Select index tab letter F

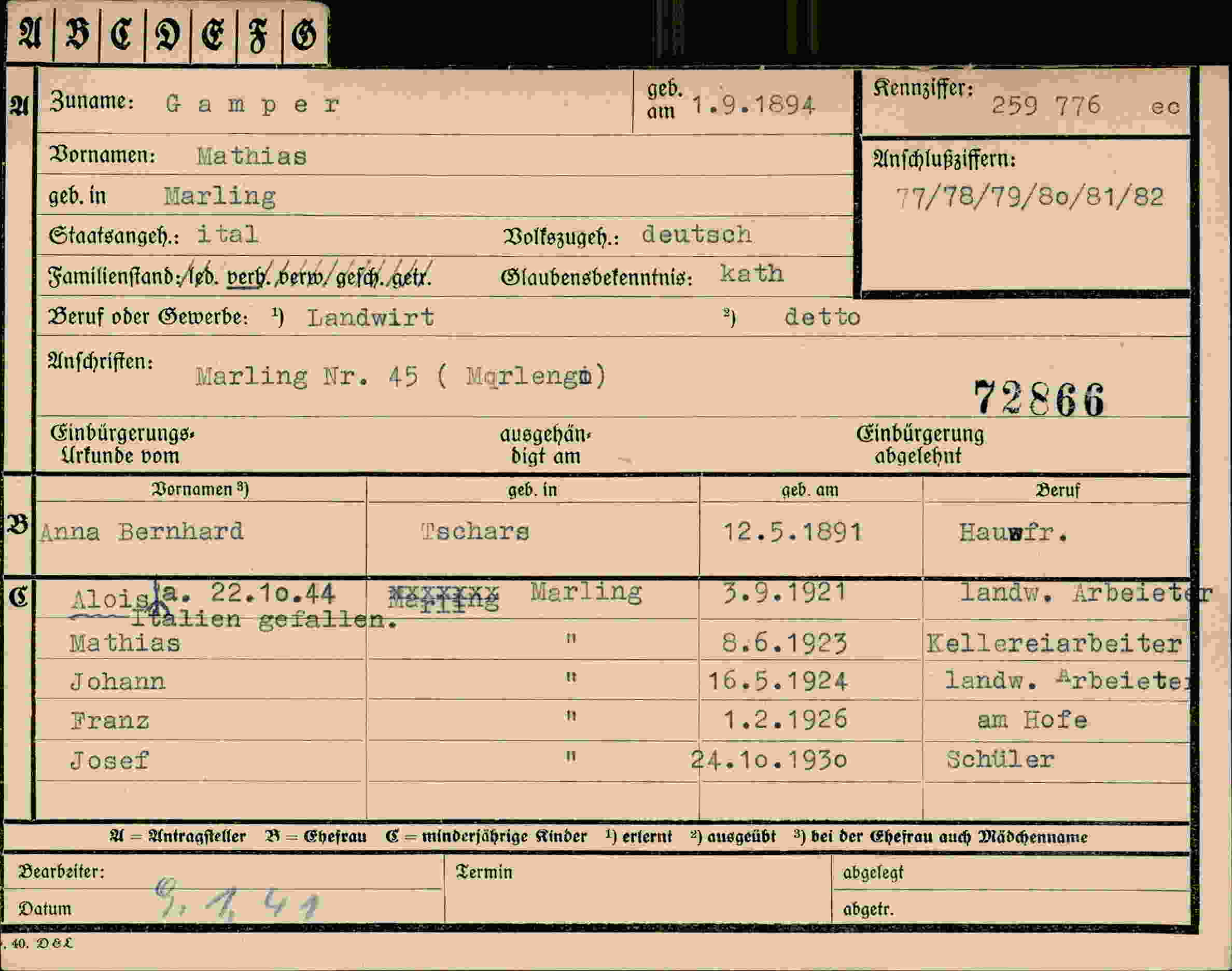pyautogui.click(x=259, y=34)
